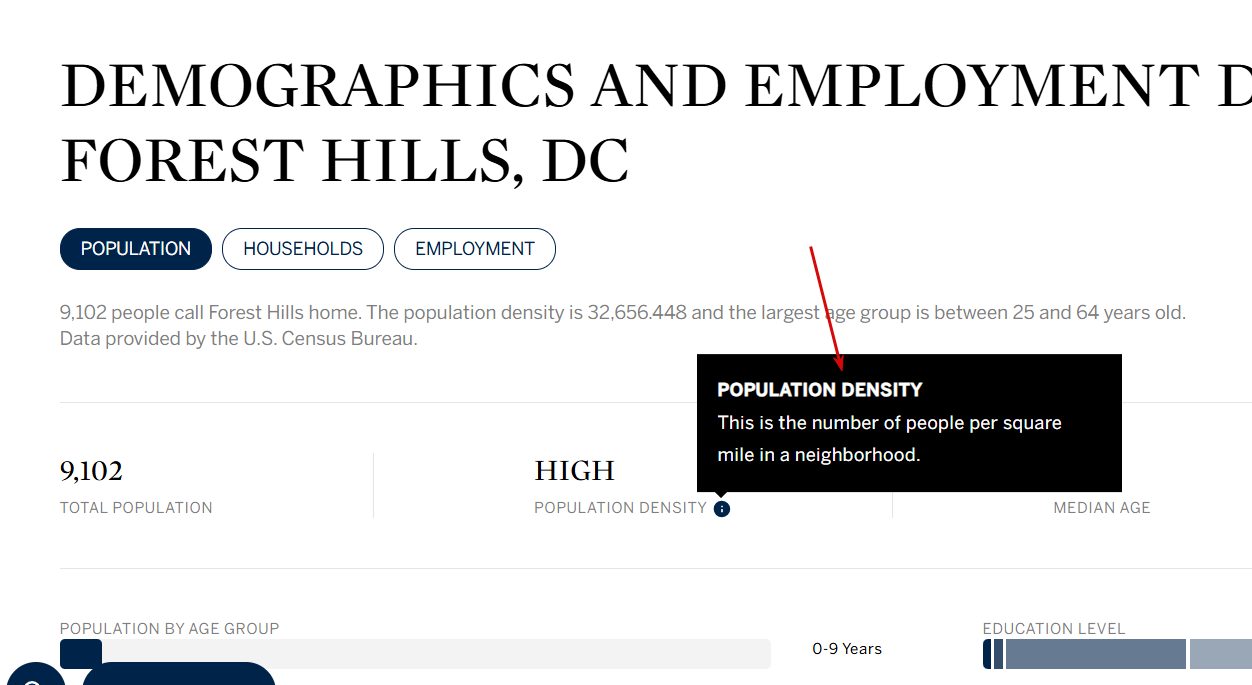The height and width of the screenshot is (685, 1252).
Task: Open the round floating button at bottom-left
Action: 33,677
